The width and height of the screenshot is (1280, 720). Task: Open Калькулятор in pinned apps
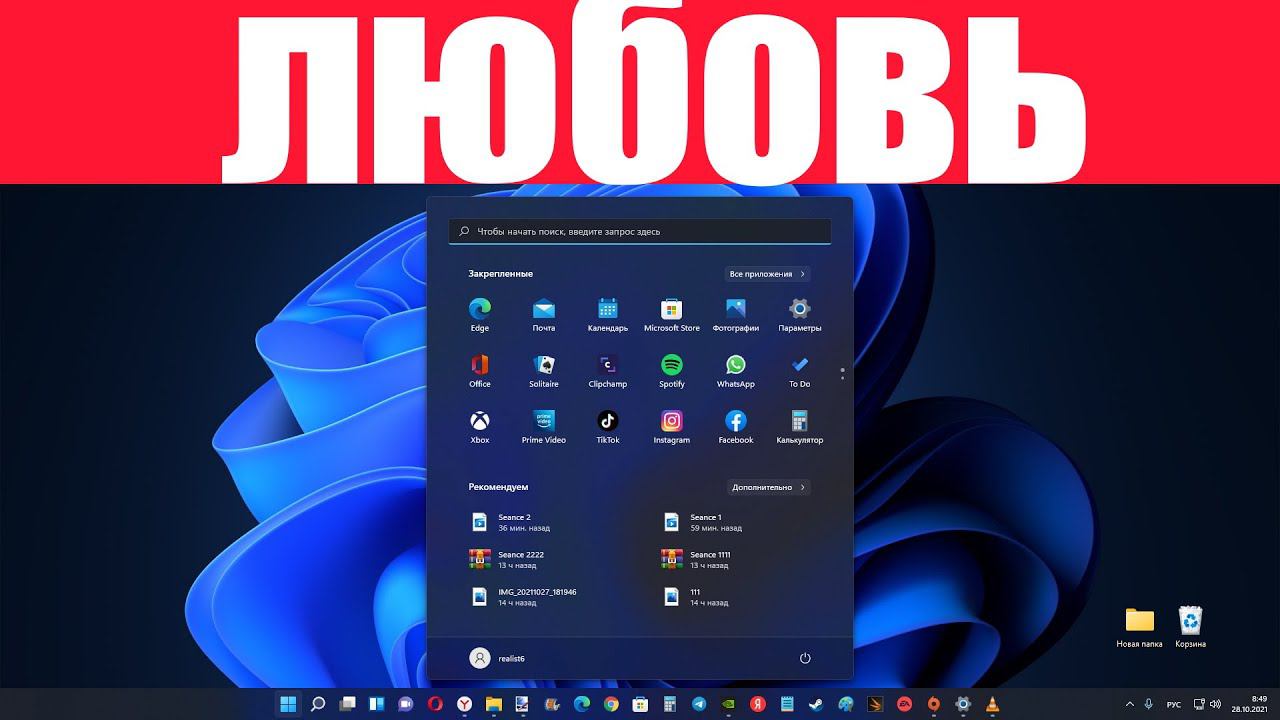(x=800, y=426)
